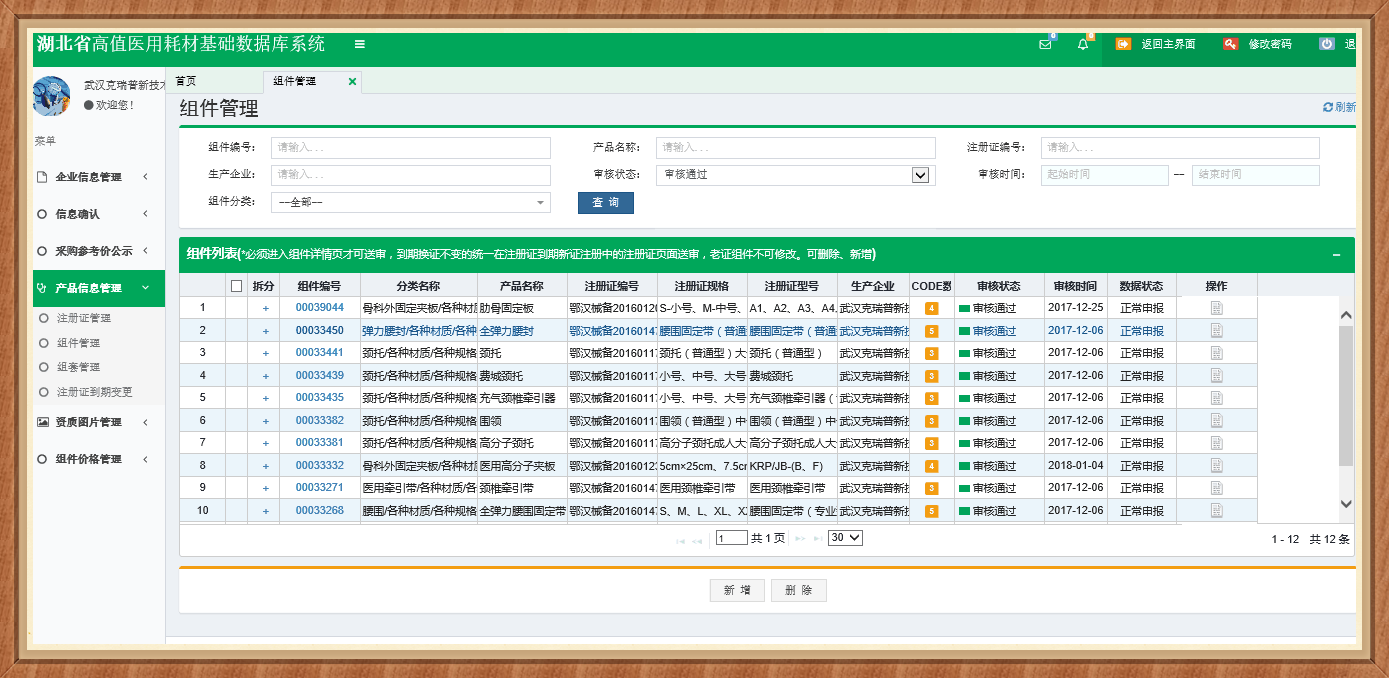Change page size dropdown showing 30
The width and height of the screenshot is (1389, 678).
[845, 538]
